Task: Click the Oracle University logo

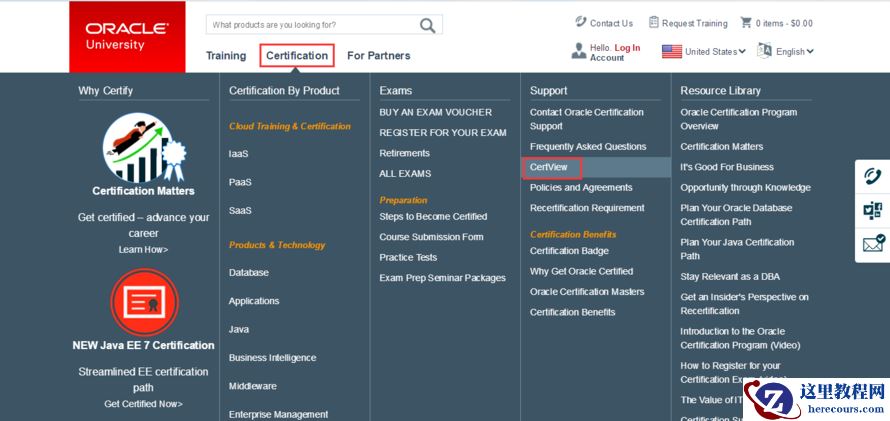Action: point(127,36)
